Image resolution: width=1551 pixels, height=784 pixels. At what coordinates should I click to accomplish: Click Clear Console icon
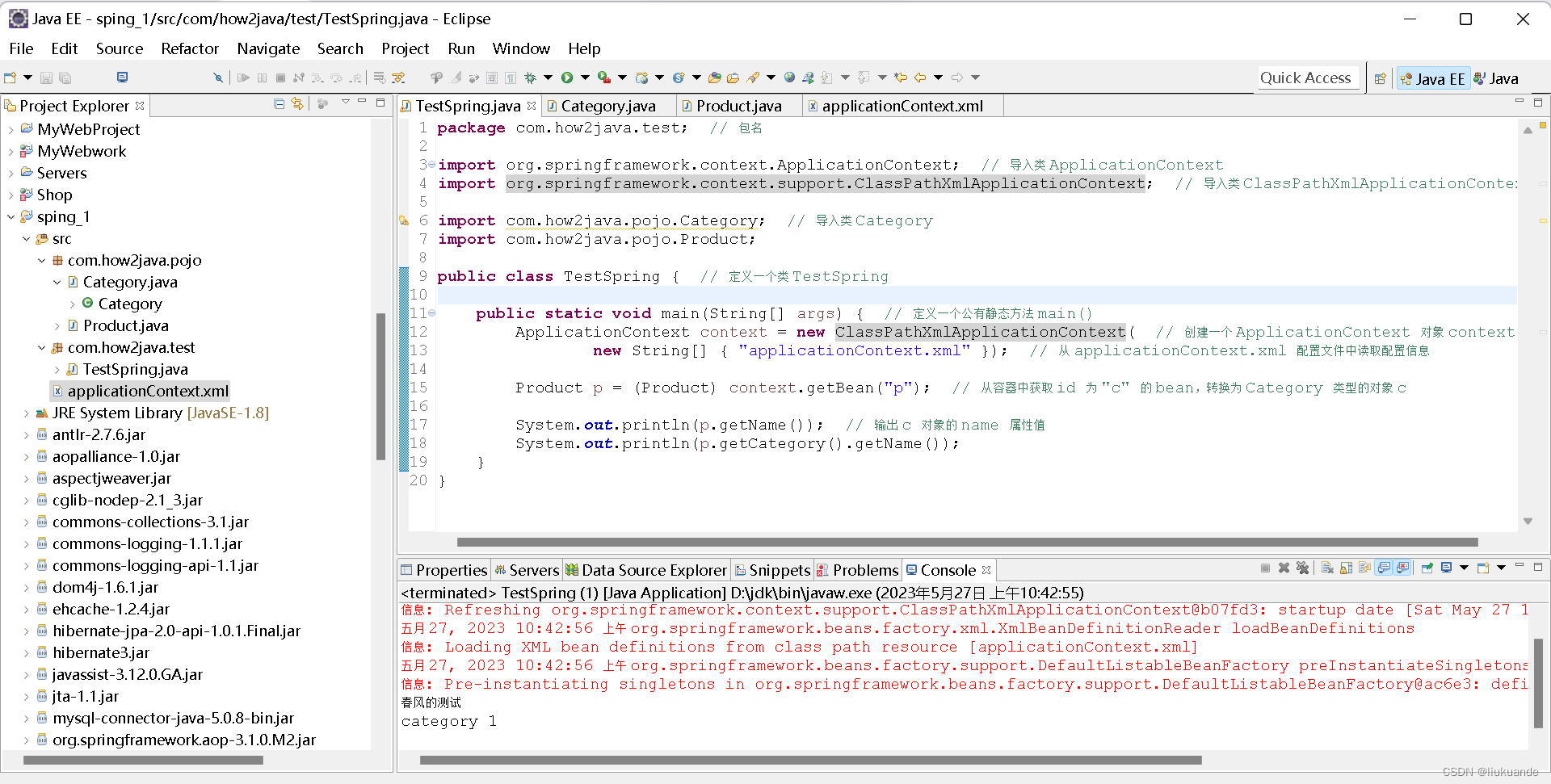[x=1327, y=568]
